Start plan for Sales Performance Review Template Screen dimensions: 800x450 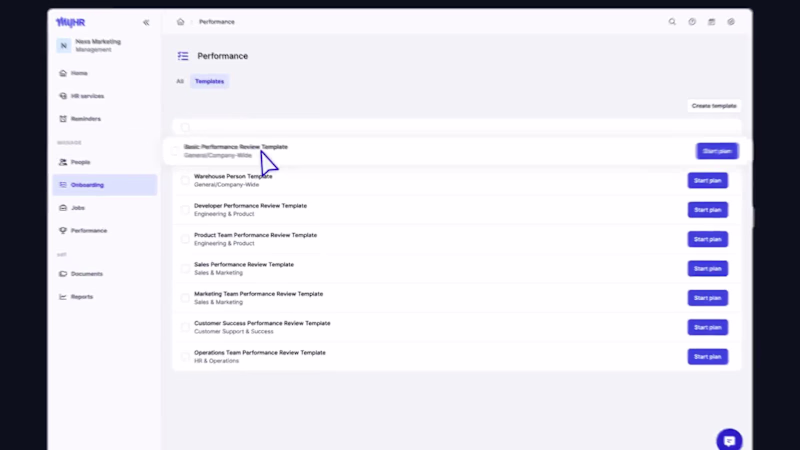707,268
